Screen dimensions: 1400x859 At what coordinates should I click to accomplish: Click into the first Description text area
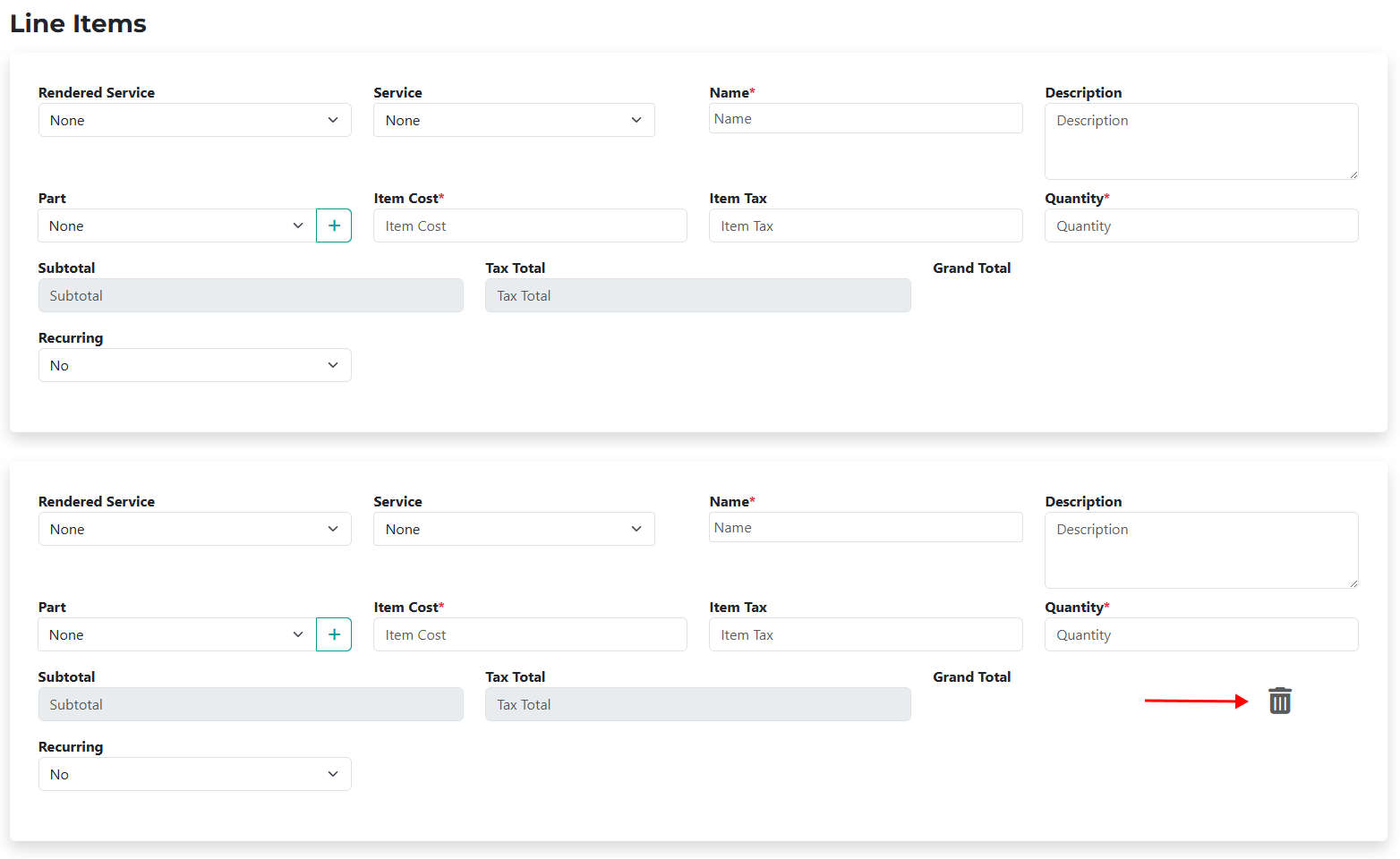1200,141
